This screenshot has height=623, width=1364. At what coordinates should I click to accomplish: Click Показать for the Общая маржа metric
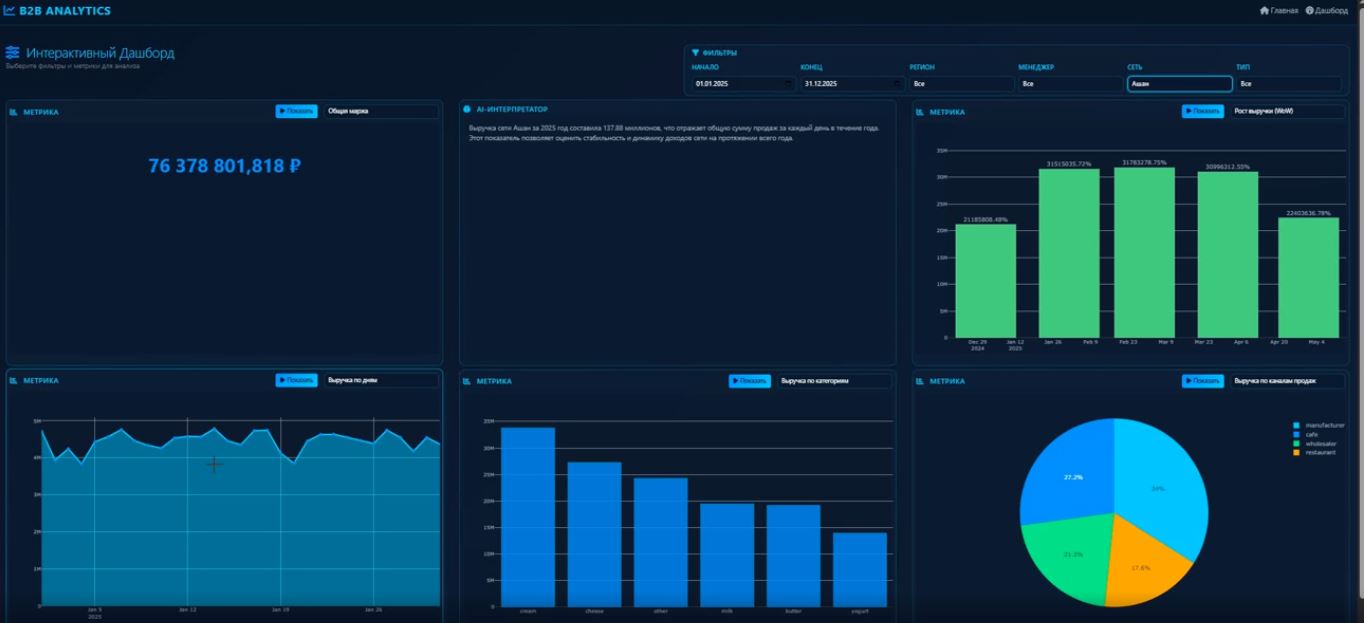tap(297, 112)
